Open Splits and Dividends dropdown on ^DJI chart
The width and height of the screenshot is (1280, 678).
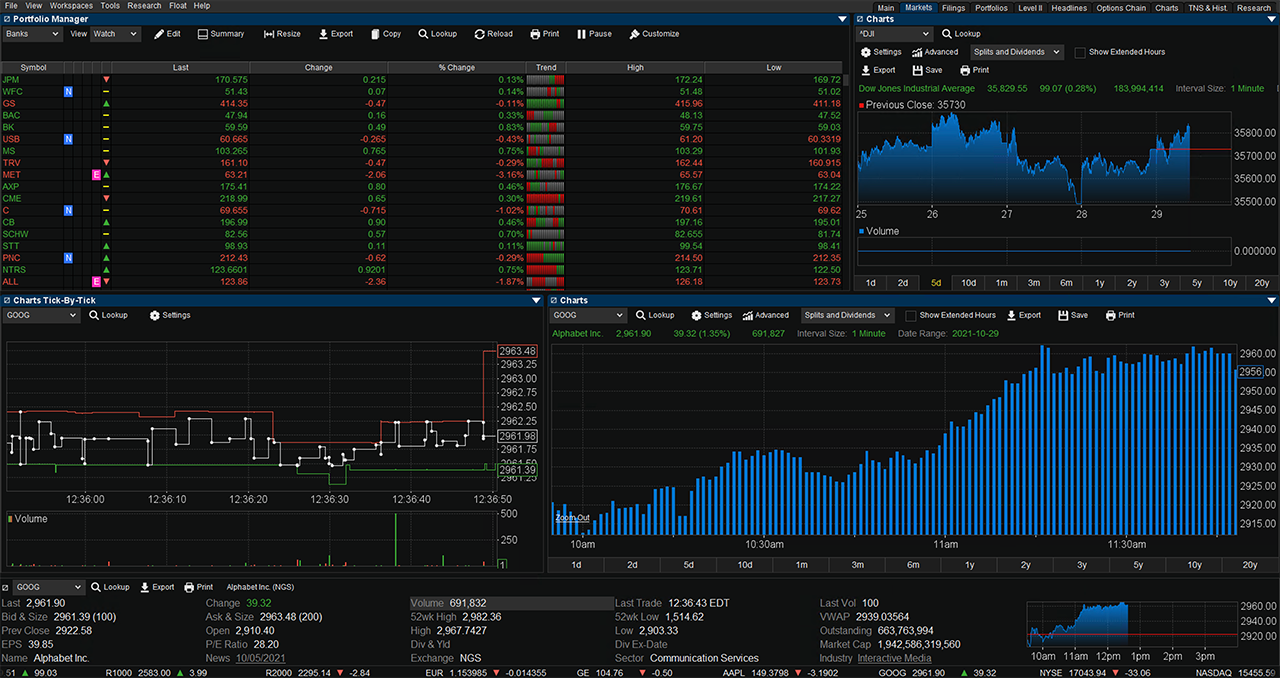1017,52
